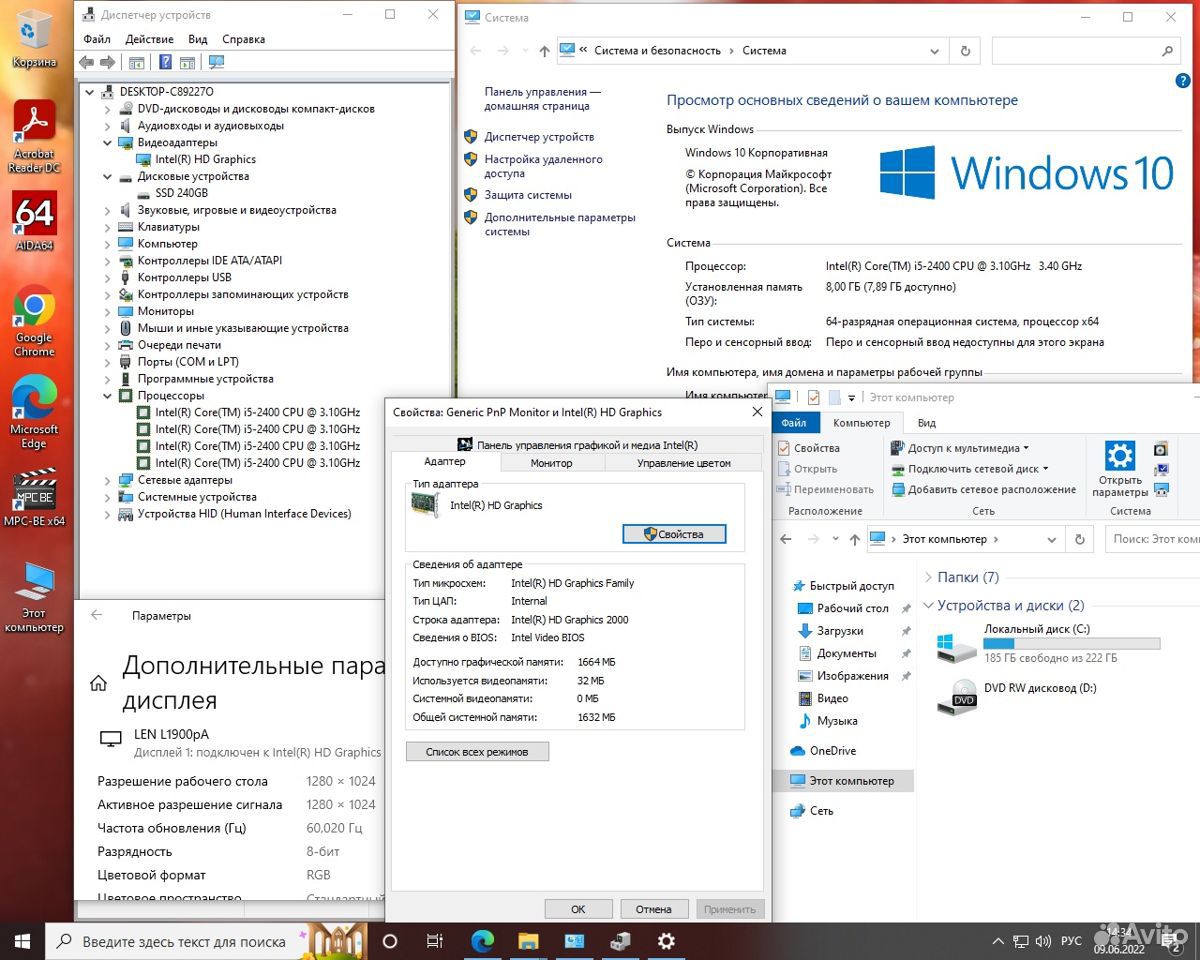Click search field in System window
Viewport: 1200px width, 960px height.
click(x=1087, y=50)
